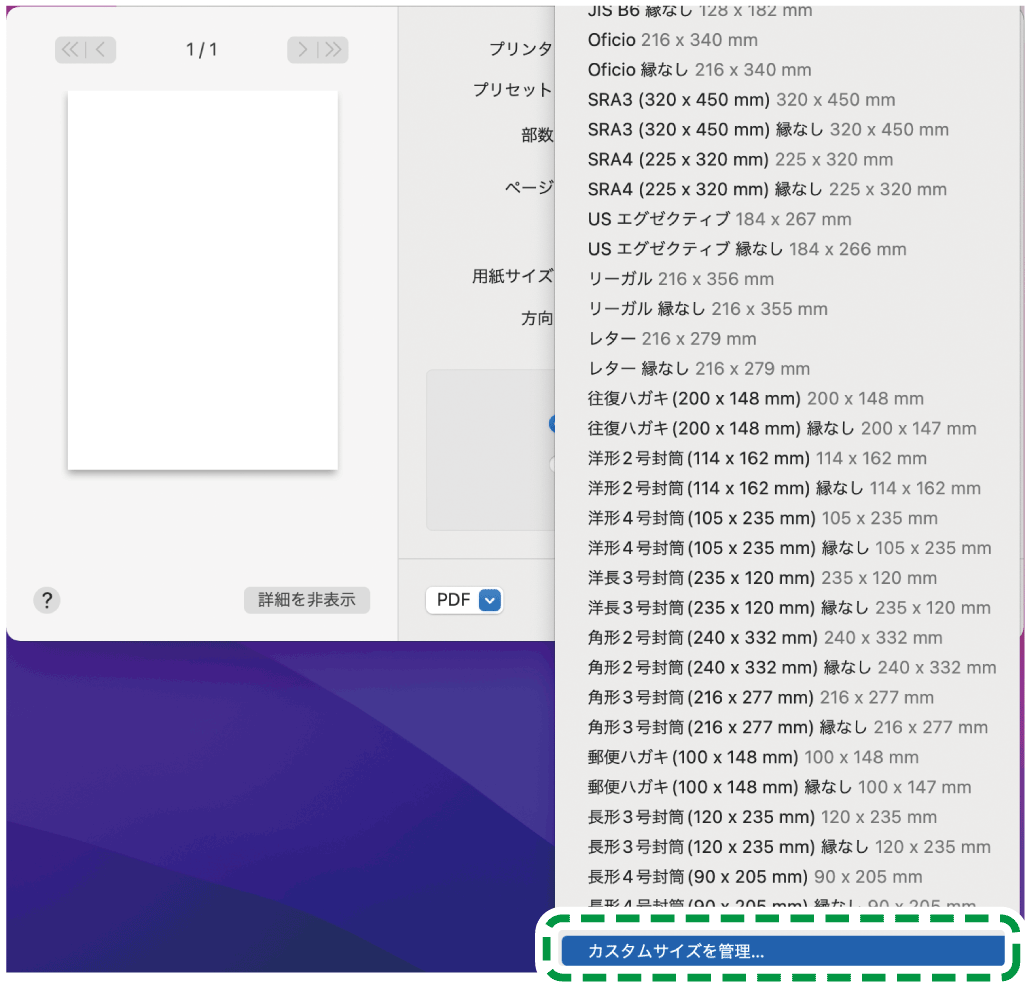Pick リーガル 216 x 356 mm size
Viewport: 1028px width, 989px height.
pyautogui.click(x=680, y=279)
